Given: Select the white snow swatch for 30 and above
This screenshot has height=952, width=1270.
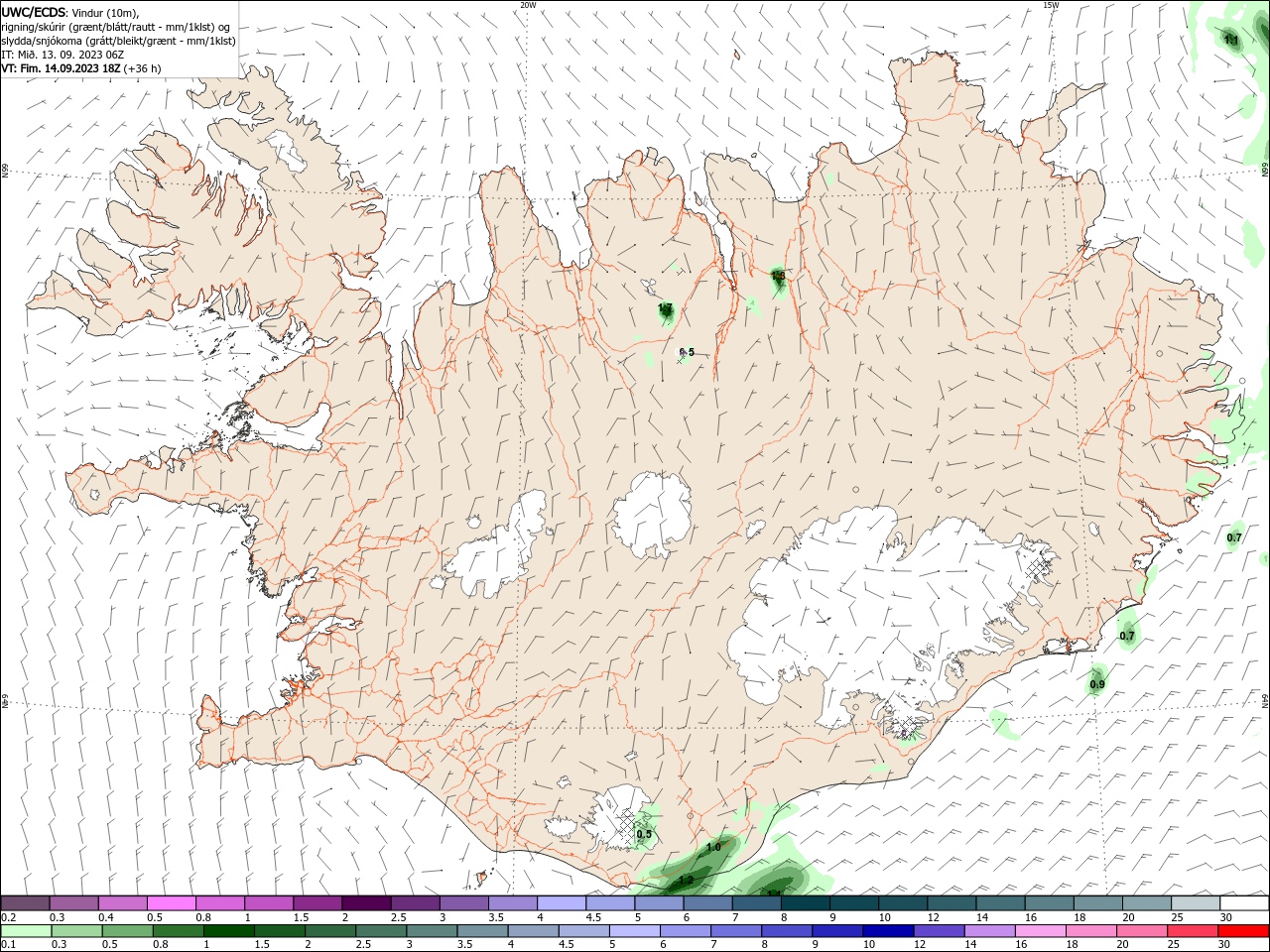Looking at the screenshot, I should 1245,903.
